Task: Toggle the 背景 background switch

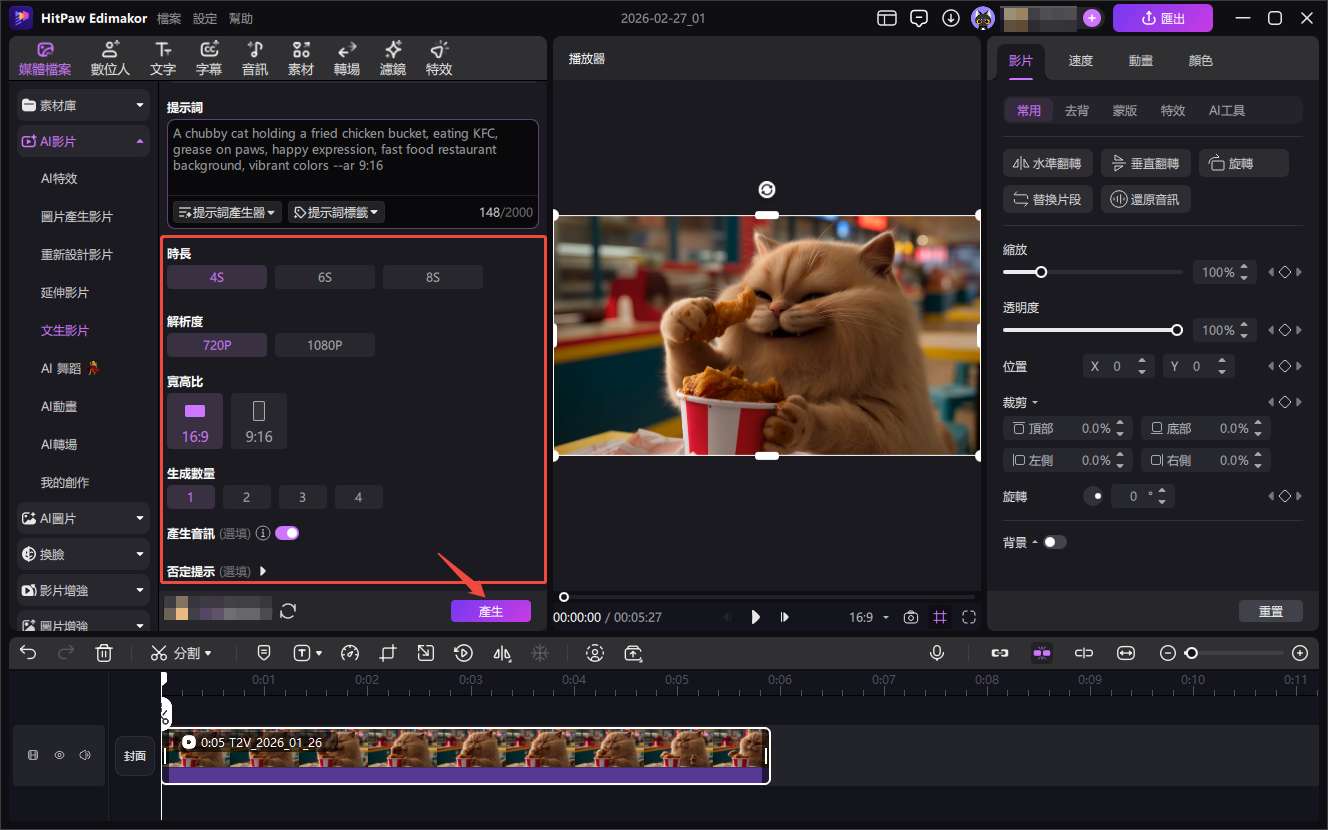Action: click(x=1054, y=542)
